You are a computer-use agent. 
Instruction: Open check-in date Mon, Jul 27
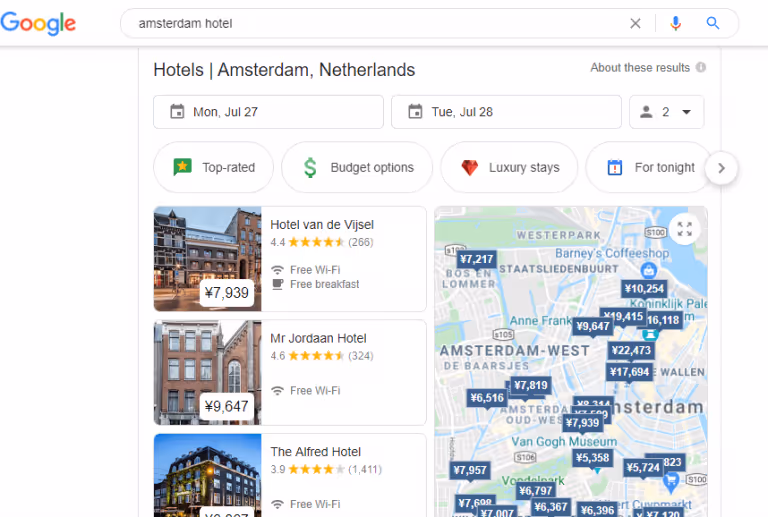click(x=268, y=112)
